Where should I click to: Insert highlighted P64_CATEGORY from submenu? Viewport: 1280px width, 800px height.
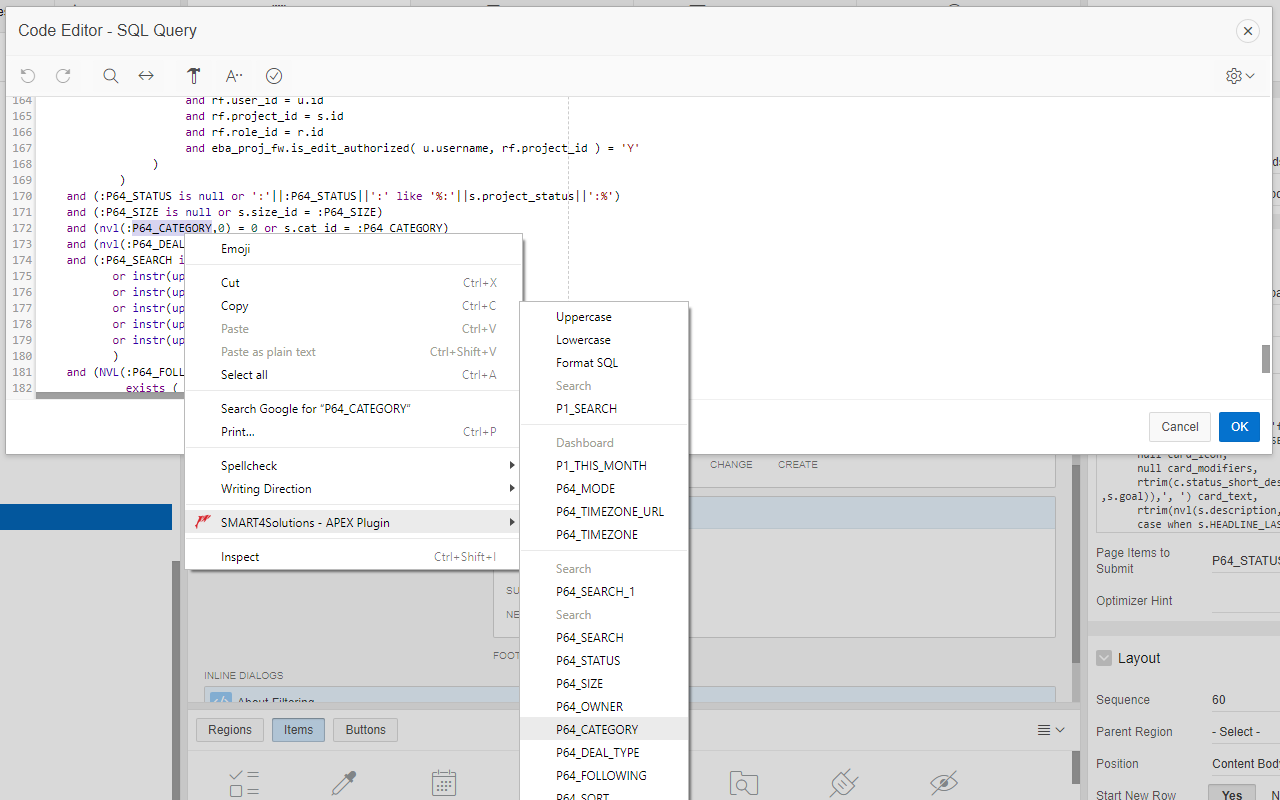click(x=604, y=730)
